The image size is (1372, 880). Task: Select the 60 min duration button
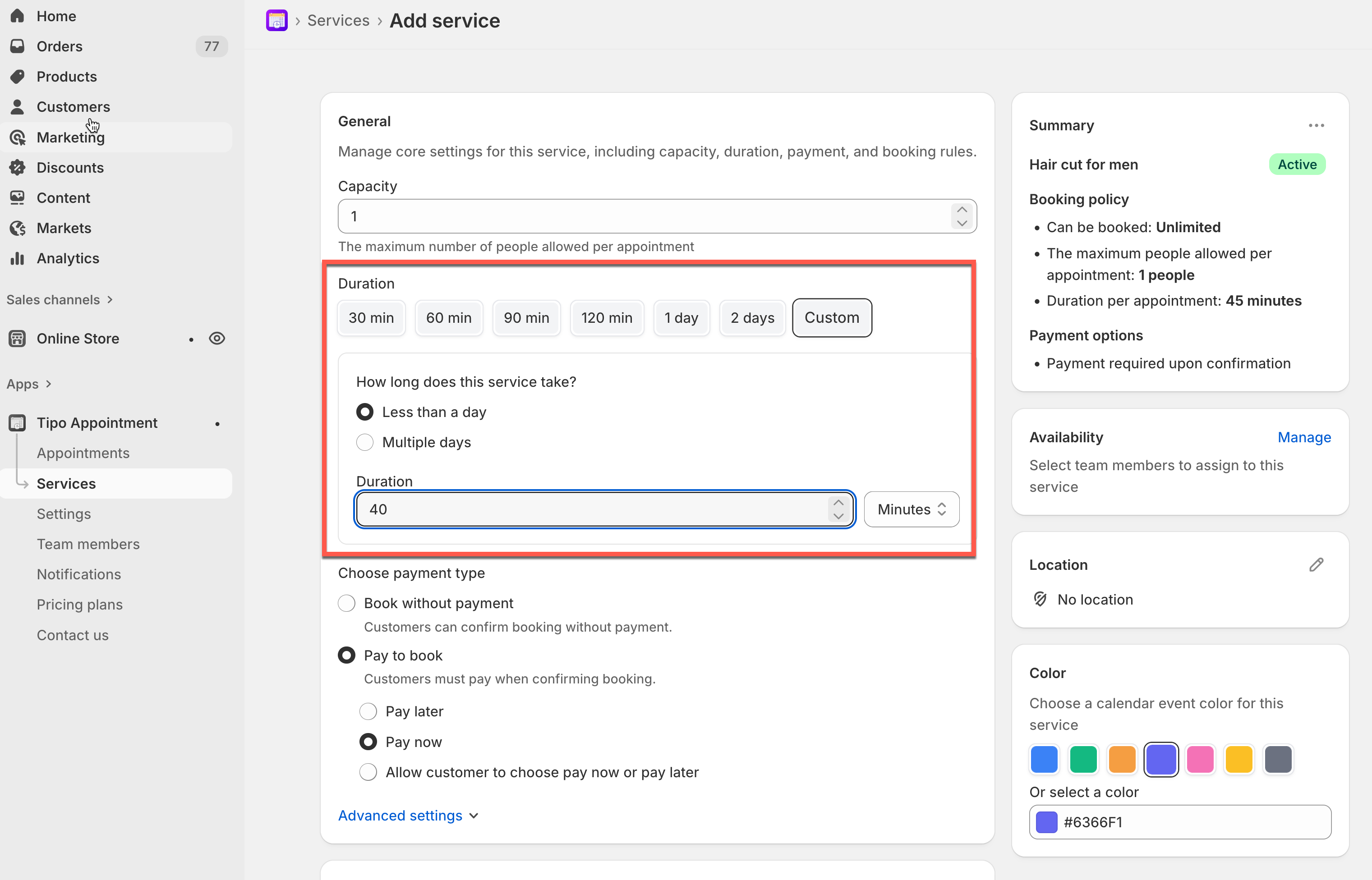point(449,318)
